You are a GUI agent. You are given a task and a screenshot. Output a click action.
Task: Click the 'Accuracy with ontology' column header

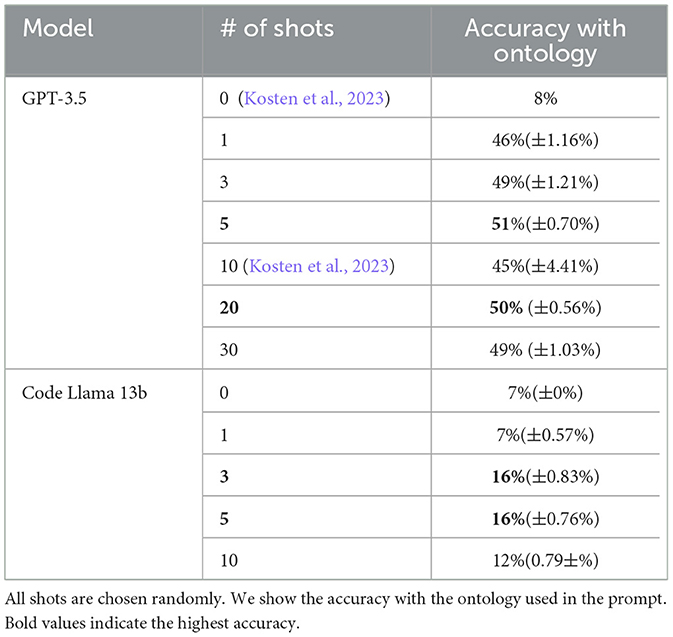545,40
